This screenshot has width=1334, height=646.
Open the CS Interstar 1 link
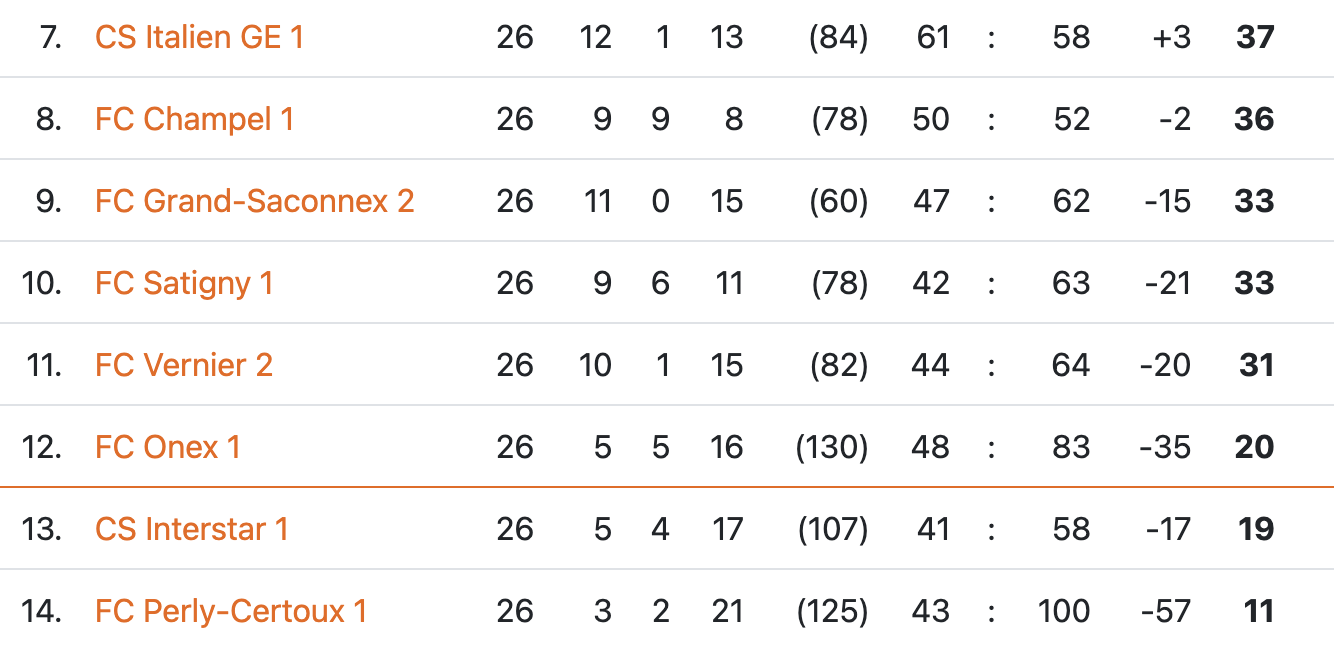[192, 529]
